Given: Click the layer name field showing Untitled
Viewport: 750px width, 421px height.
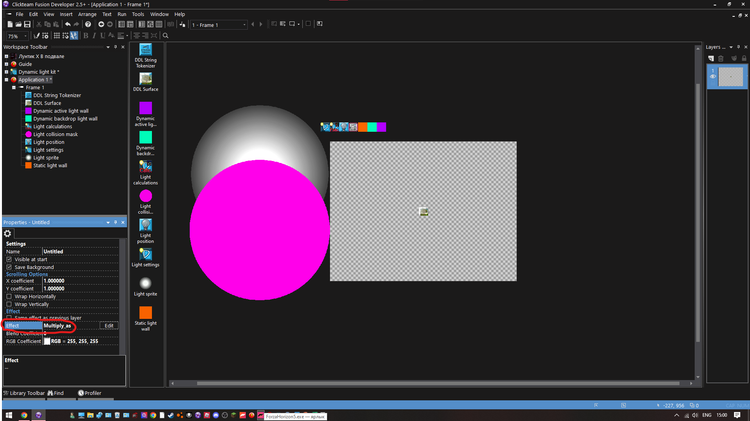Looking at the screenshot, I should (80, 252).
